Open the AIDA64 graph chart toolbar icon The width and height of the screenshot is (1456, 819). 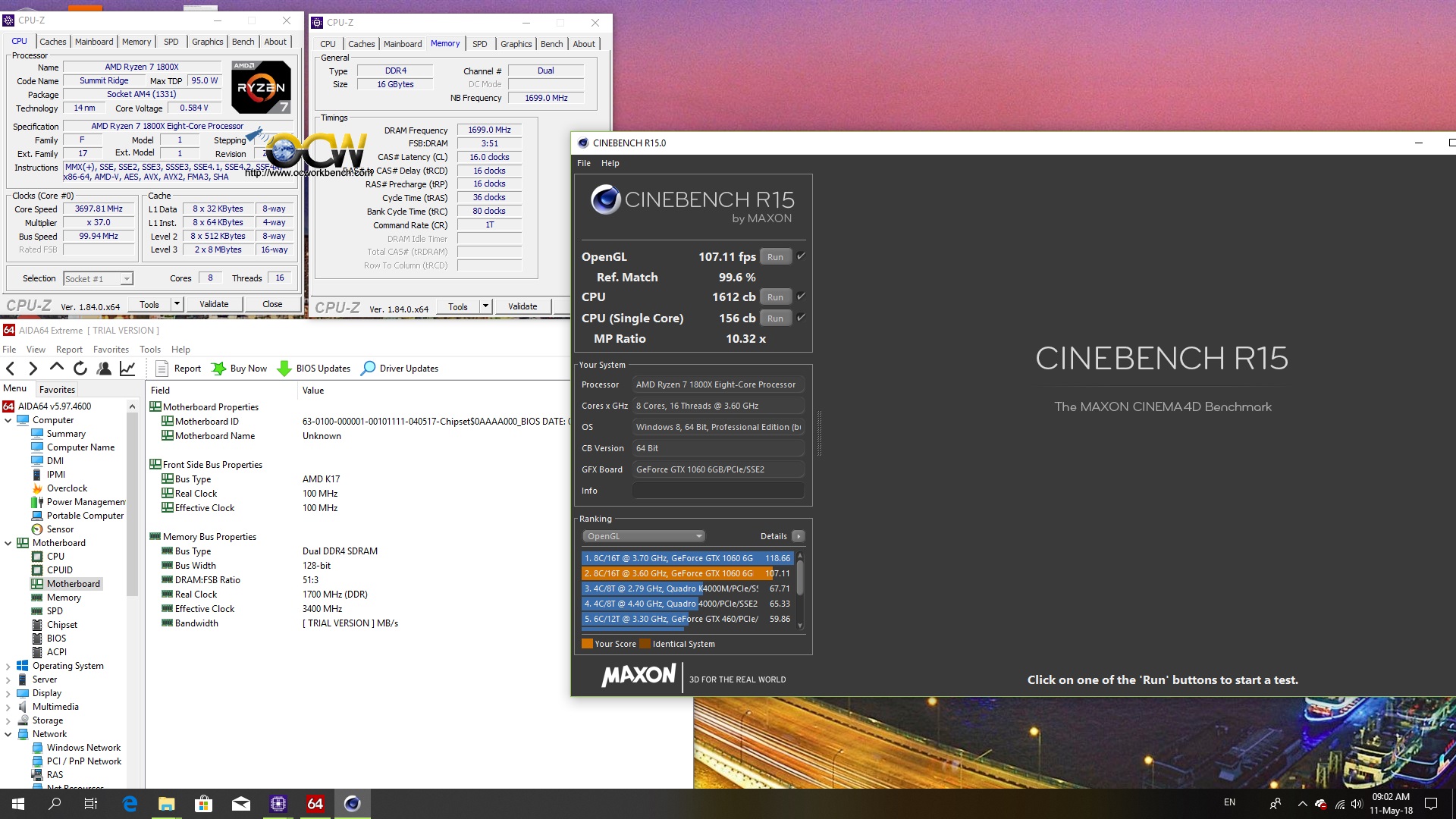pyautogui.click(x=127, y=369)
